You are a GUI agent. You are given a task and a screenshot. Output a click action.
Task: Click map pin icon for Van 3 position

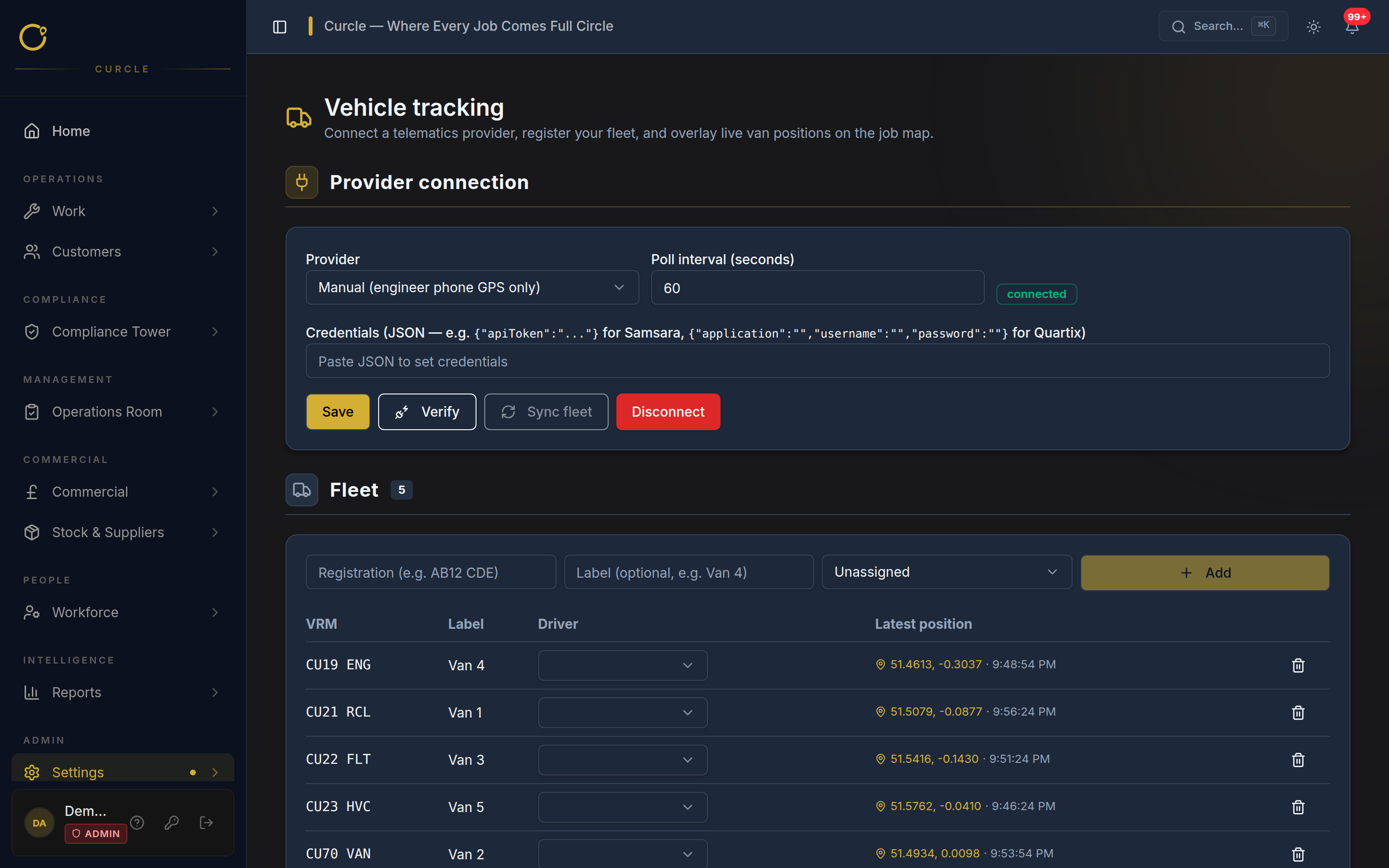pyautogui.click(x=881, y=759)
